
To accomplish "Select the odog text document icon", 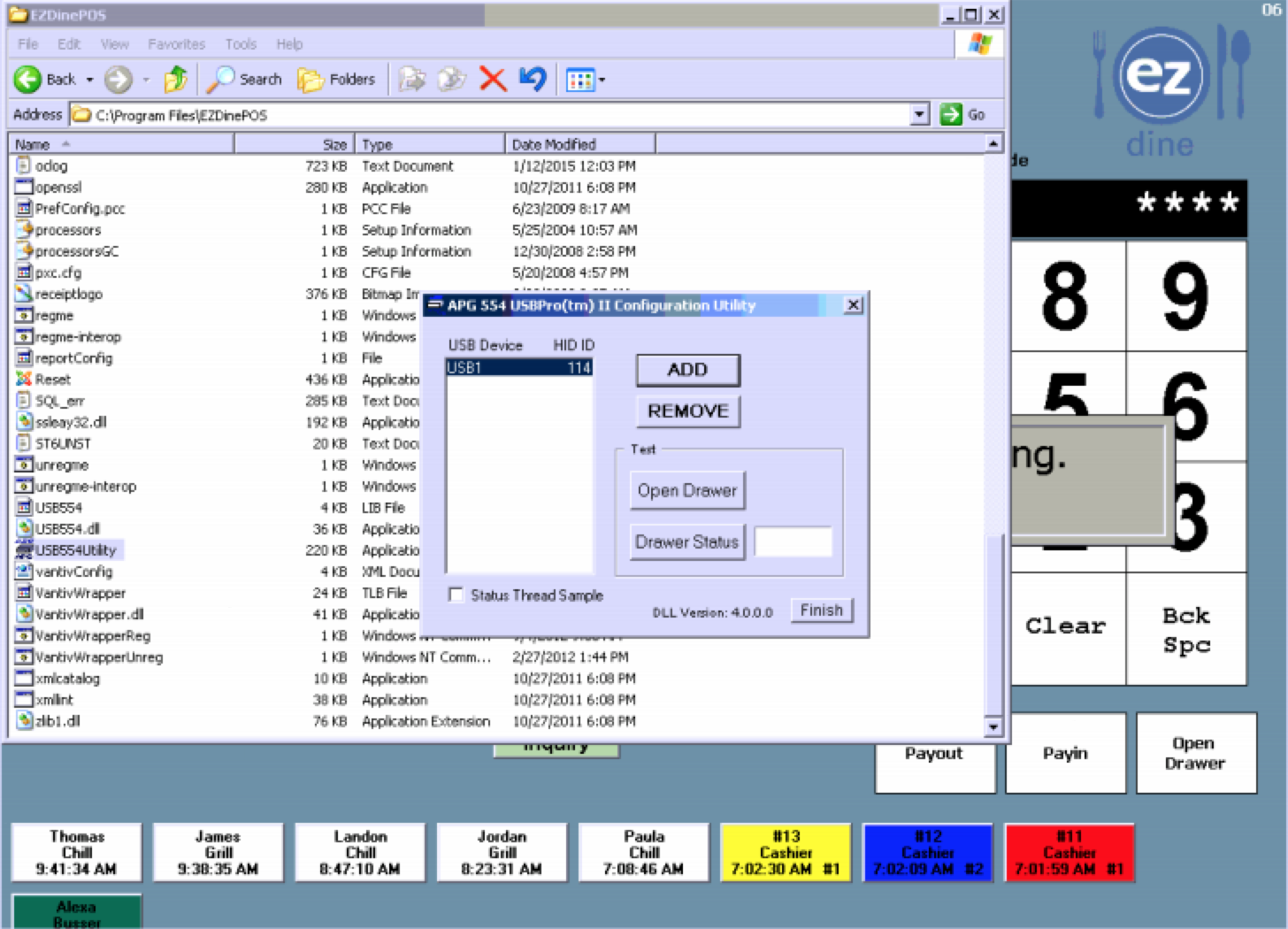I will click(24, 165).
